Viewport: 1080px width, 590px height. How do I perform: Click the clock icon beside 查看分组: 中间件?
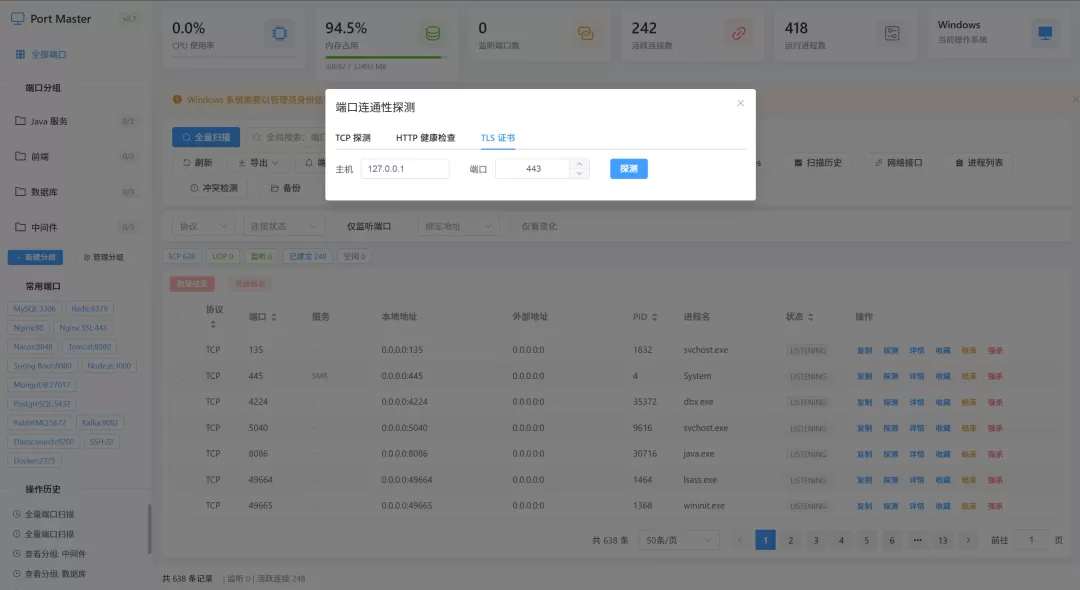click(x=17, y=554)
